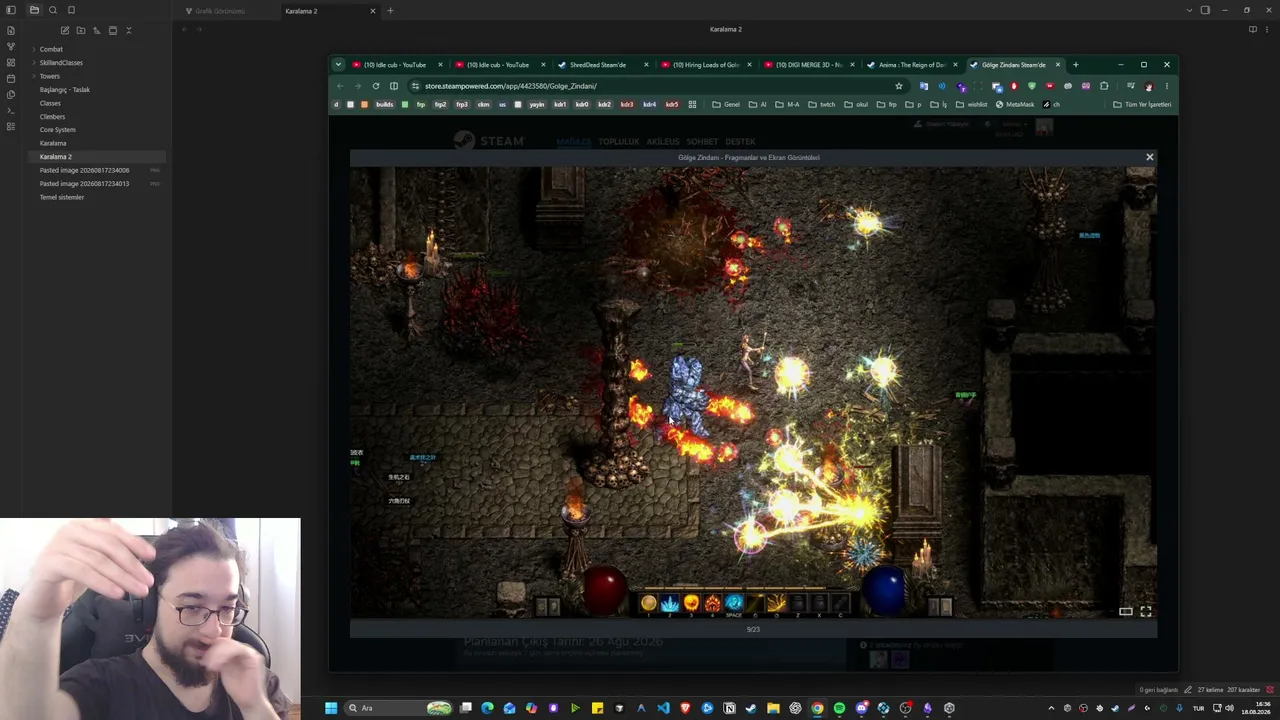
Task: Open the Chrome extensions puzzle menu
Action: tap(1104, 86)
